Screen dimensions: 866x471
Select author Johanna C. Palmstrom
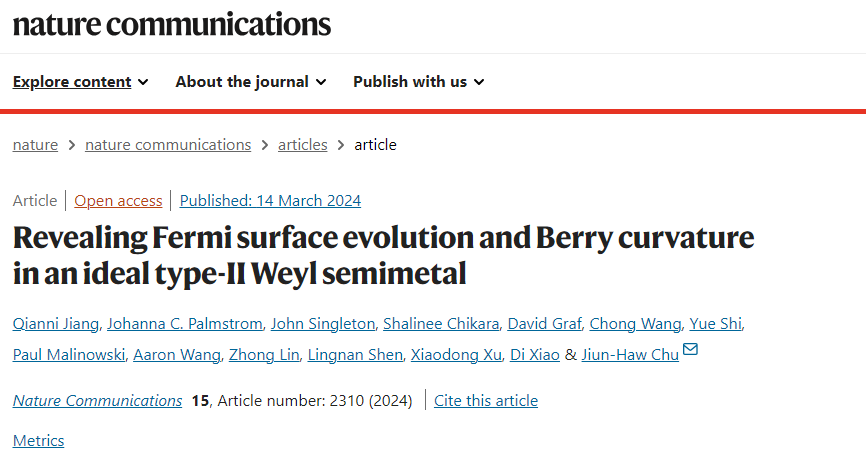pyautogui.click(x=184, y=324)
